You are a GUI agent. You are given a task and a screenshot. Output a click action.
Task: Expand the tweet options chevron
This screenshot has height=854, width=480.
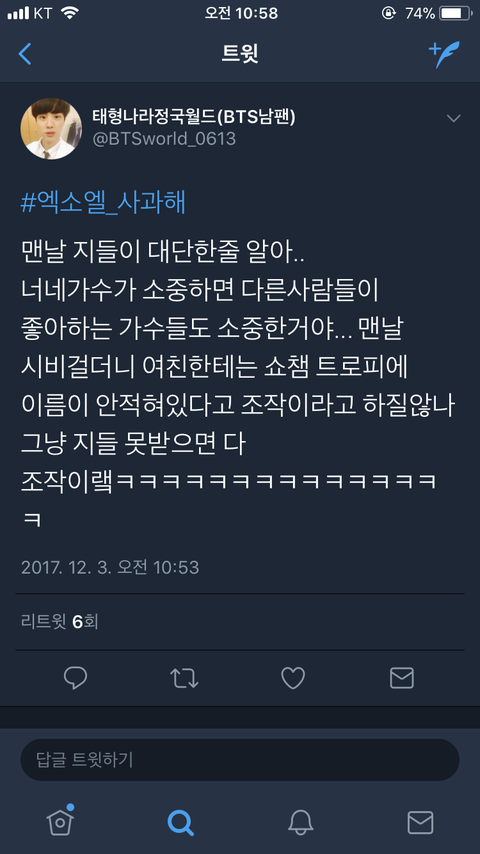click(453, 118)
